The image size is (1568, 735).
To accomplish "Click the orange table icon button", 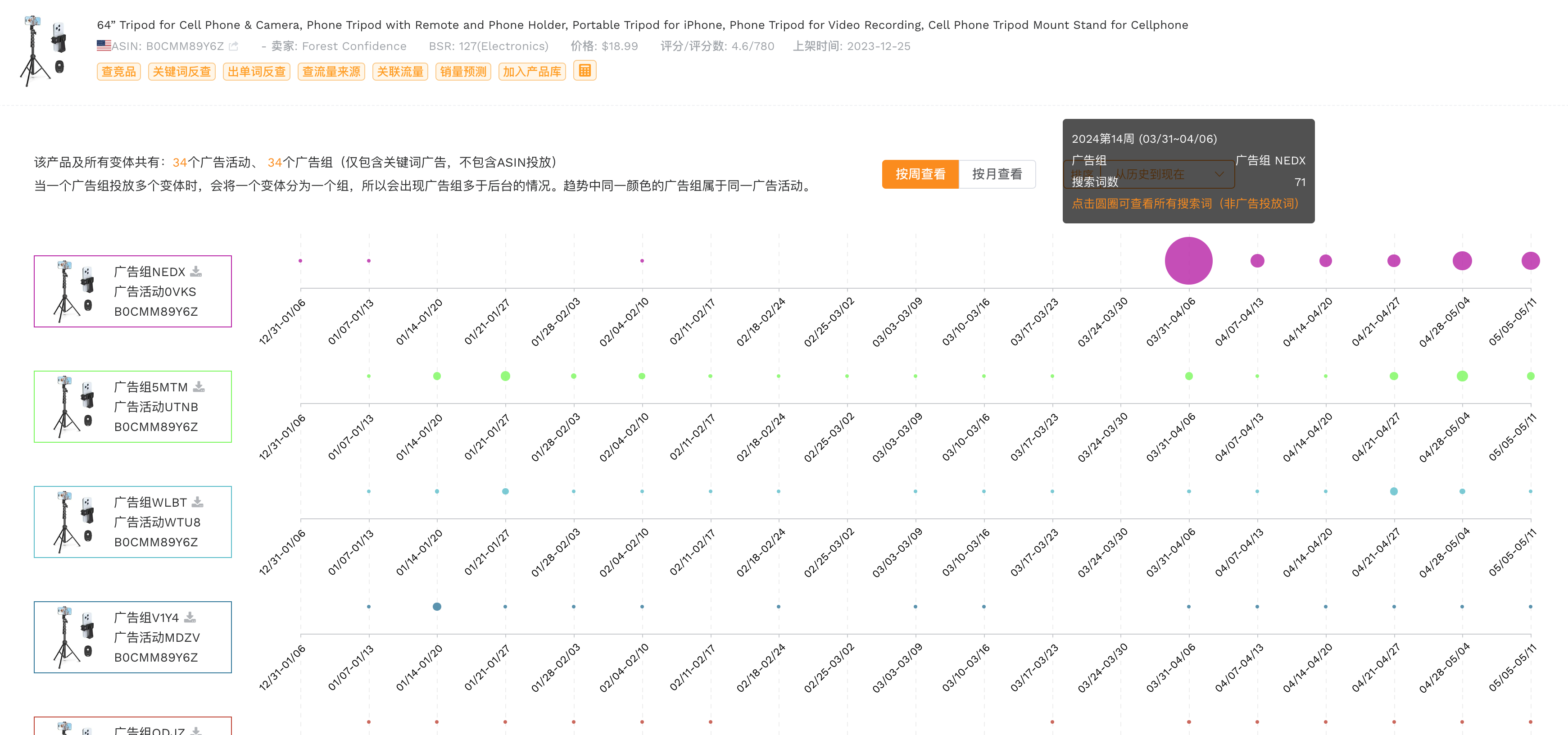I will (585, 71).
